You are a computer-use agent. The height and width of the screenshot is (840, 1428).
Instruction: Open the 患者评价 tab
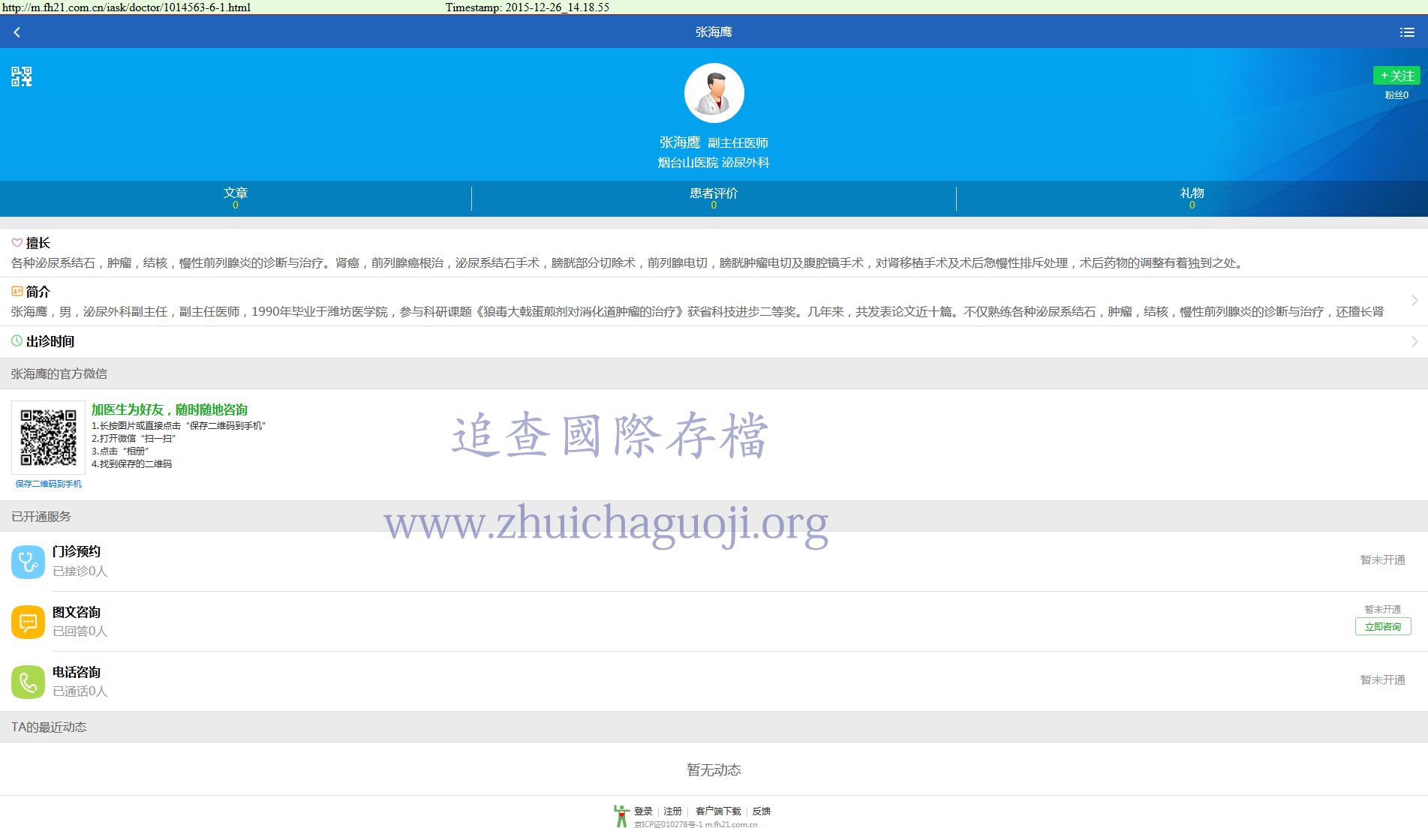tap(714, 198)
